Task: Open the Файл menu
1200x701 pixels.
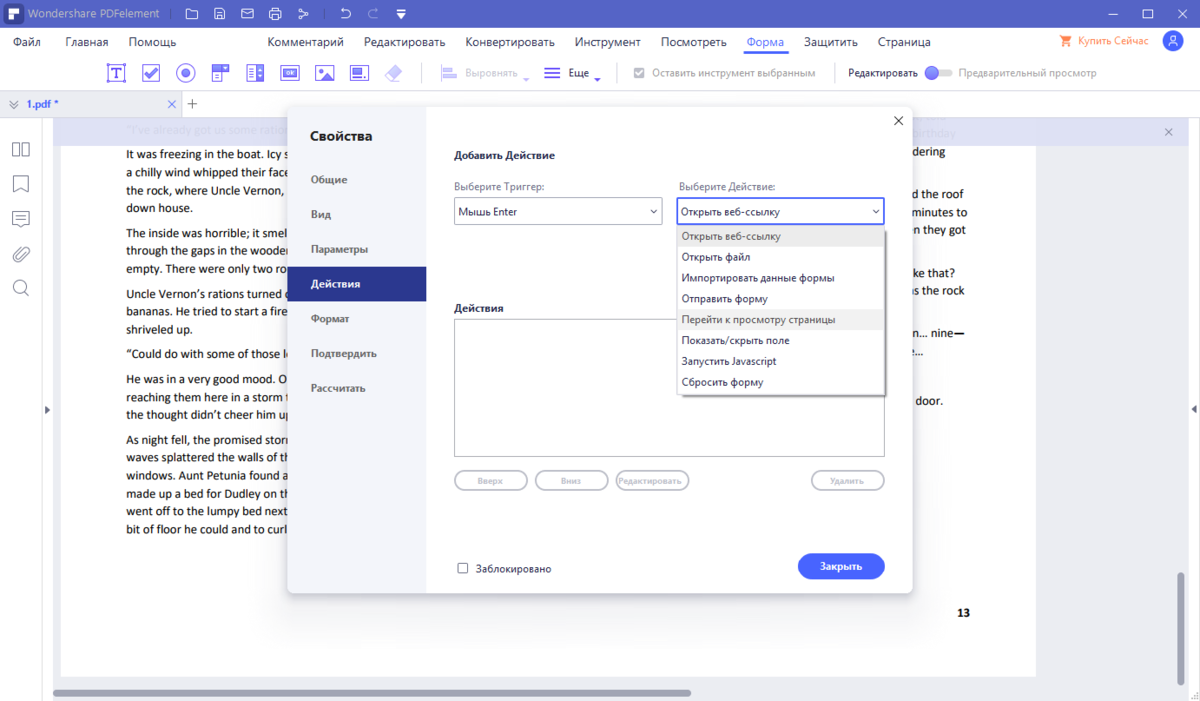Action: pyautogui.click(x=27, y=42)
